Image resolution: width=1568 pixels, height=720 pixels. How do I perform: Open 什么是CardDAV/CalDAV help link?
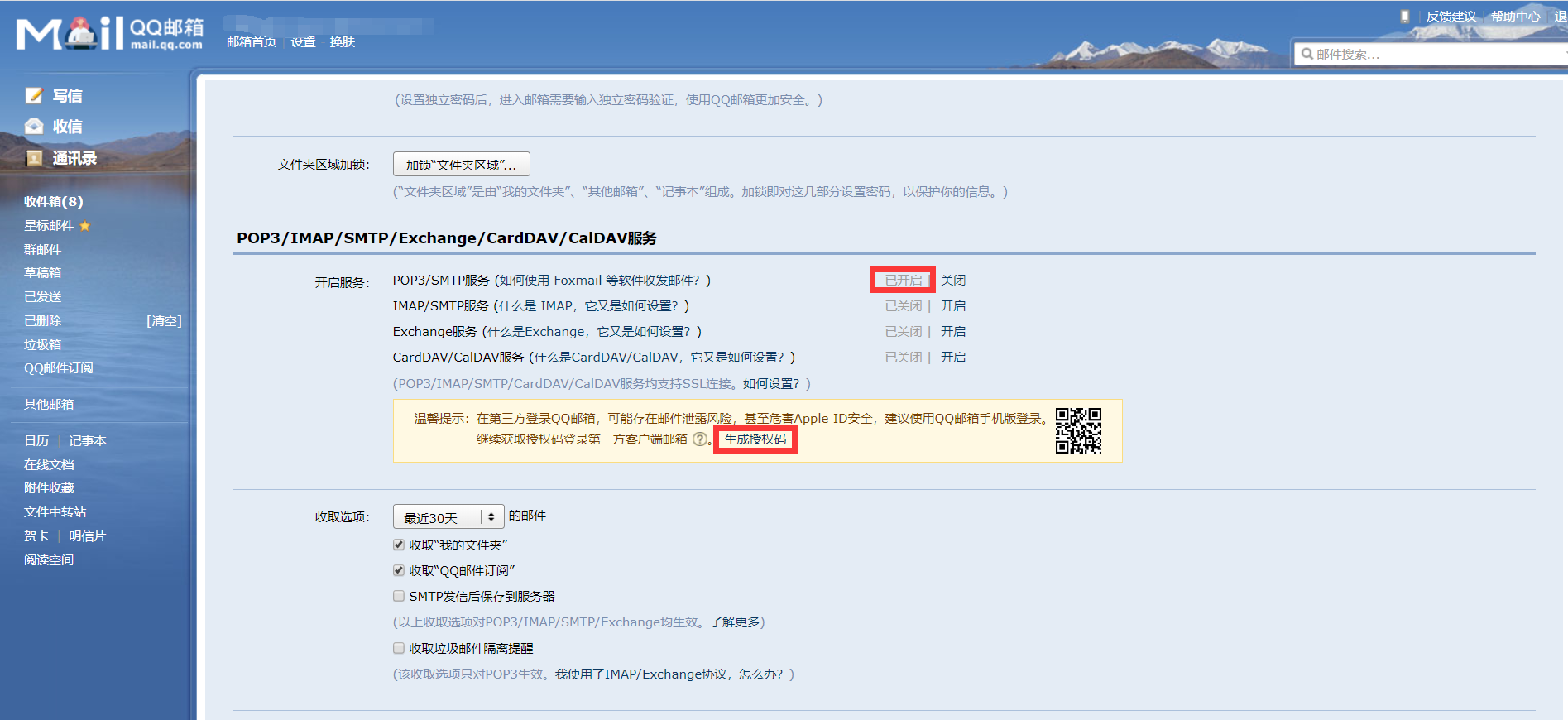pyautogui.click(x=662, y=358)
